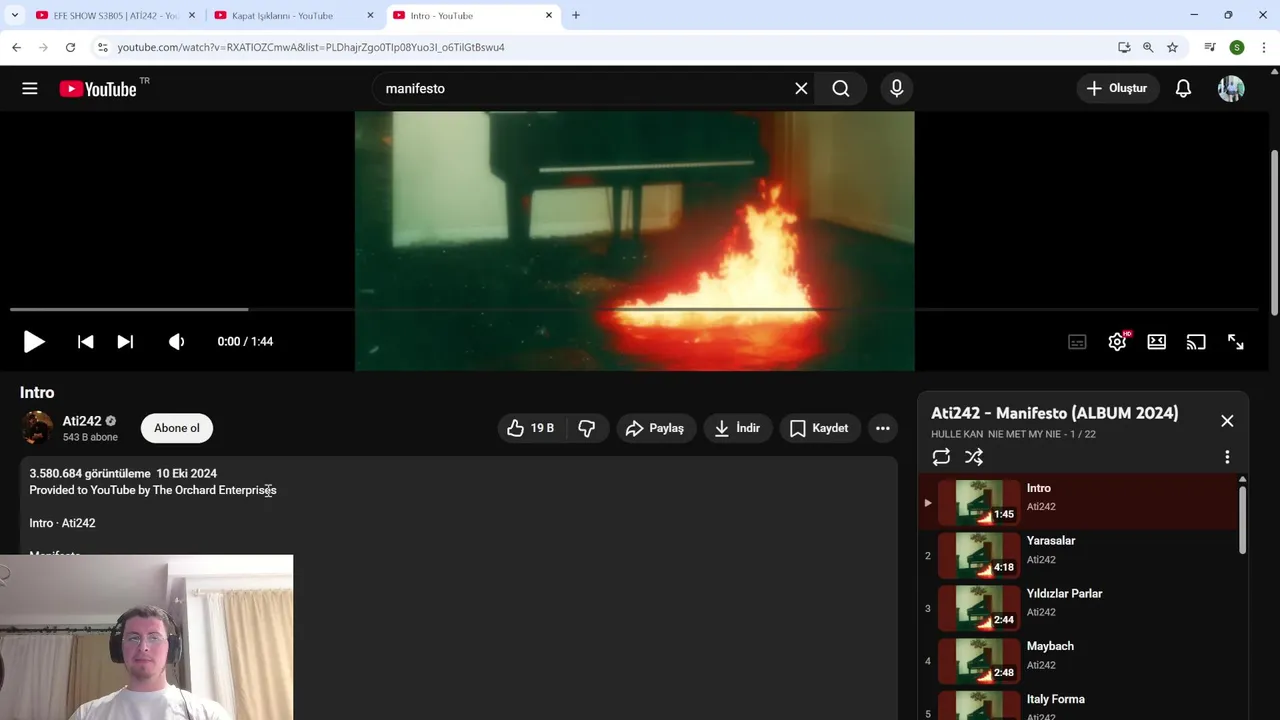Enter full screen mode

(1236, 342)
